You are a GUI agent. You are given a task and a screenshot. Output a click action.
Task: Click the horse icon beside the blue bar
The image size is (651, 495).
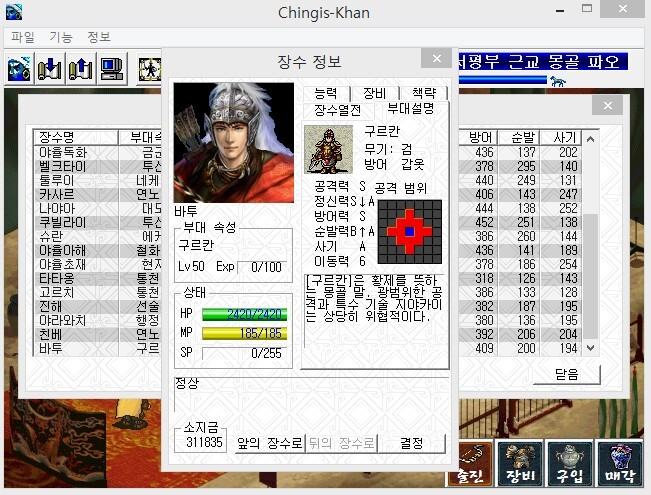click(558, 81)
